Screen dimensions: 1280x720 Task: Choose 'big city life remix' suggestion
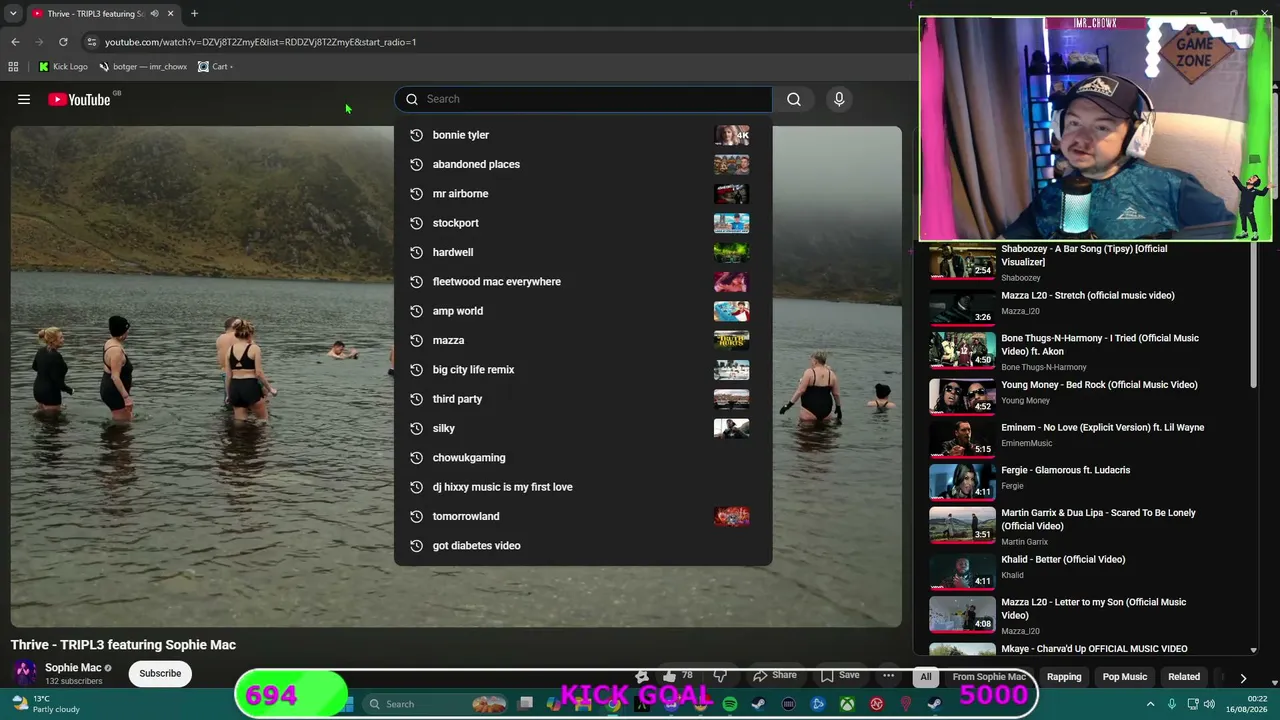(583, 369)
